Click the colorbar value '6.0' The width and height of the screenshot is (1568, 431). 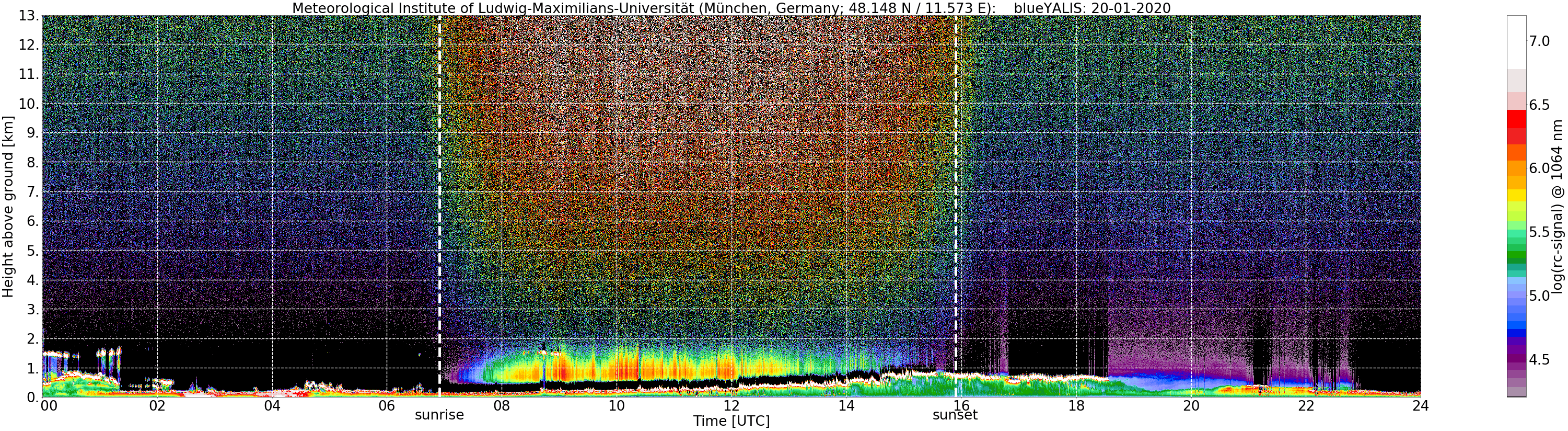1539,168
